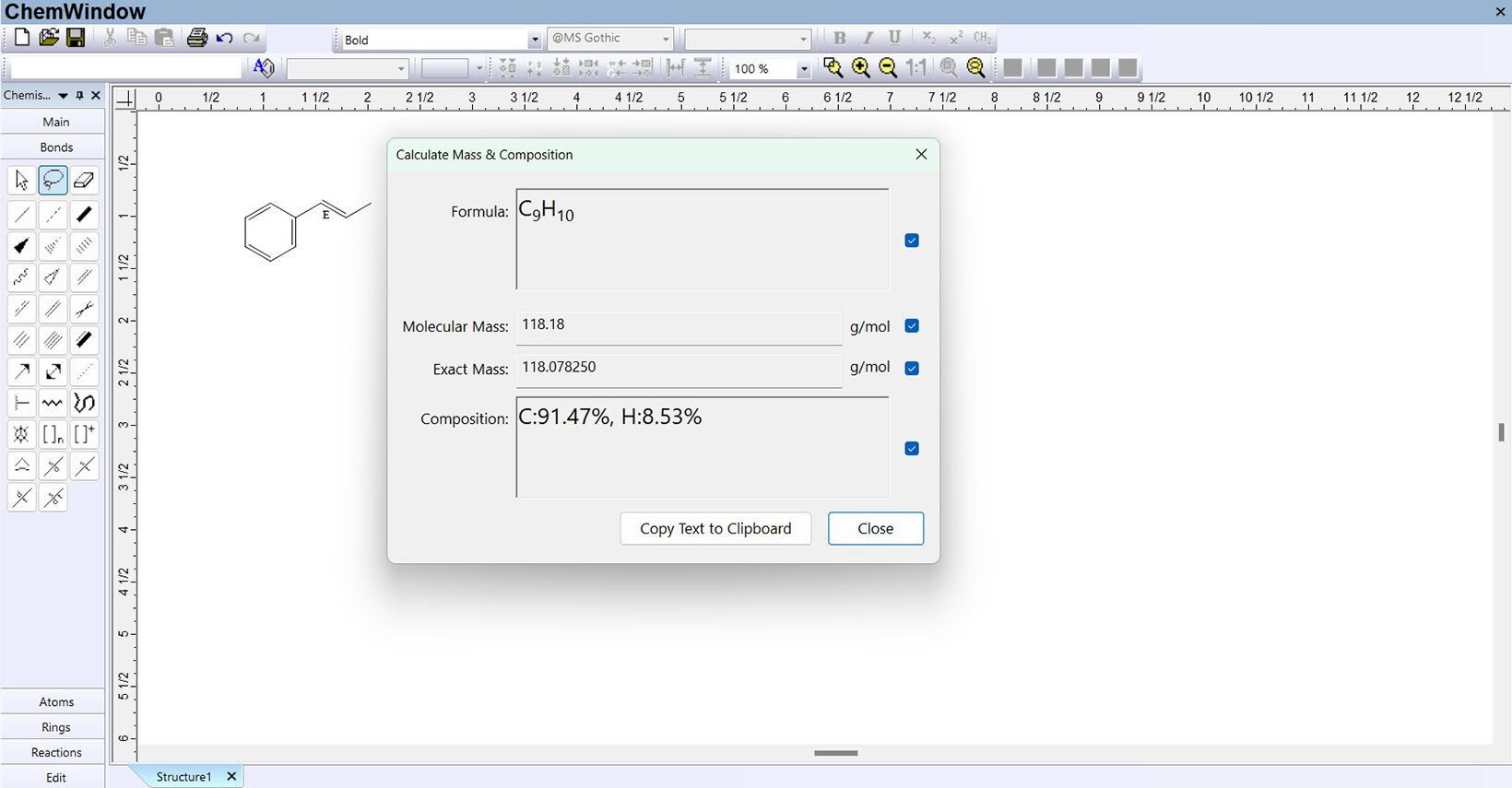Screen dimensions: 1512x788
Task: Open the Bold font style dropdown
Action: 534,40
